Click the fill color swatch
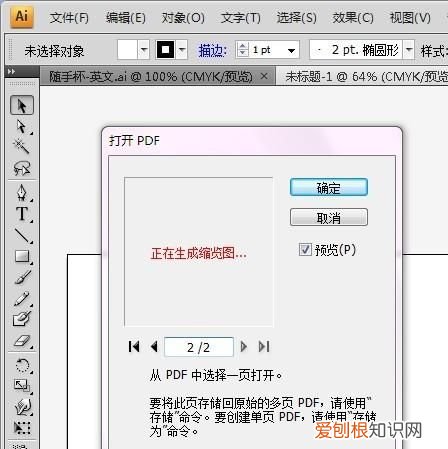This screenshot has width=448, height=449. [127, 50]
